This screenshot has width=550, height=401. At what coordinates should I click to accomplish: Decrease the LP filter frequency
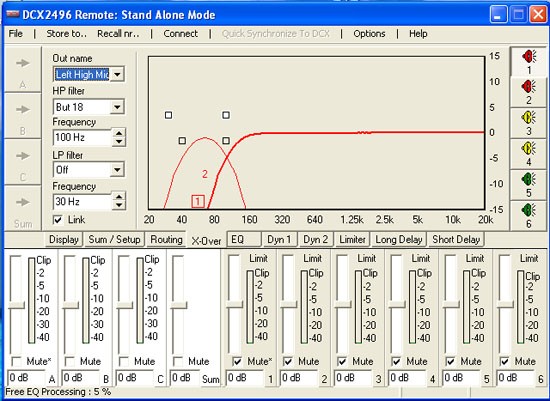click(x=119, y=205)
